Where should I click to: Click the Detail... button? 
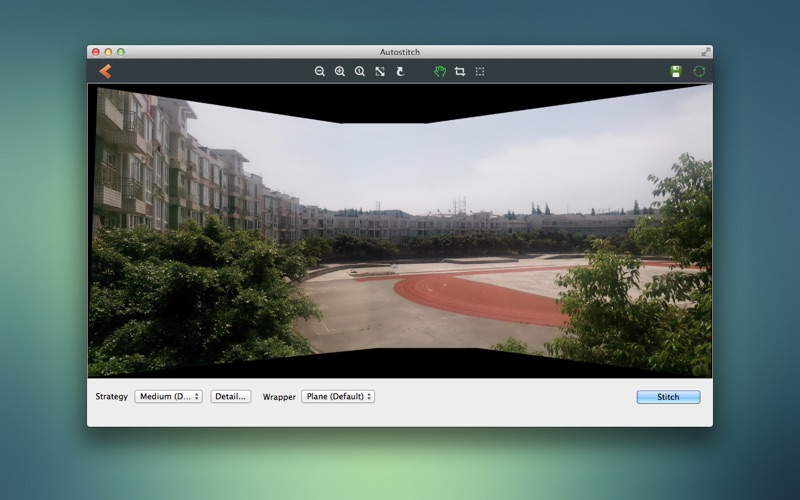(231, 396)
